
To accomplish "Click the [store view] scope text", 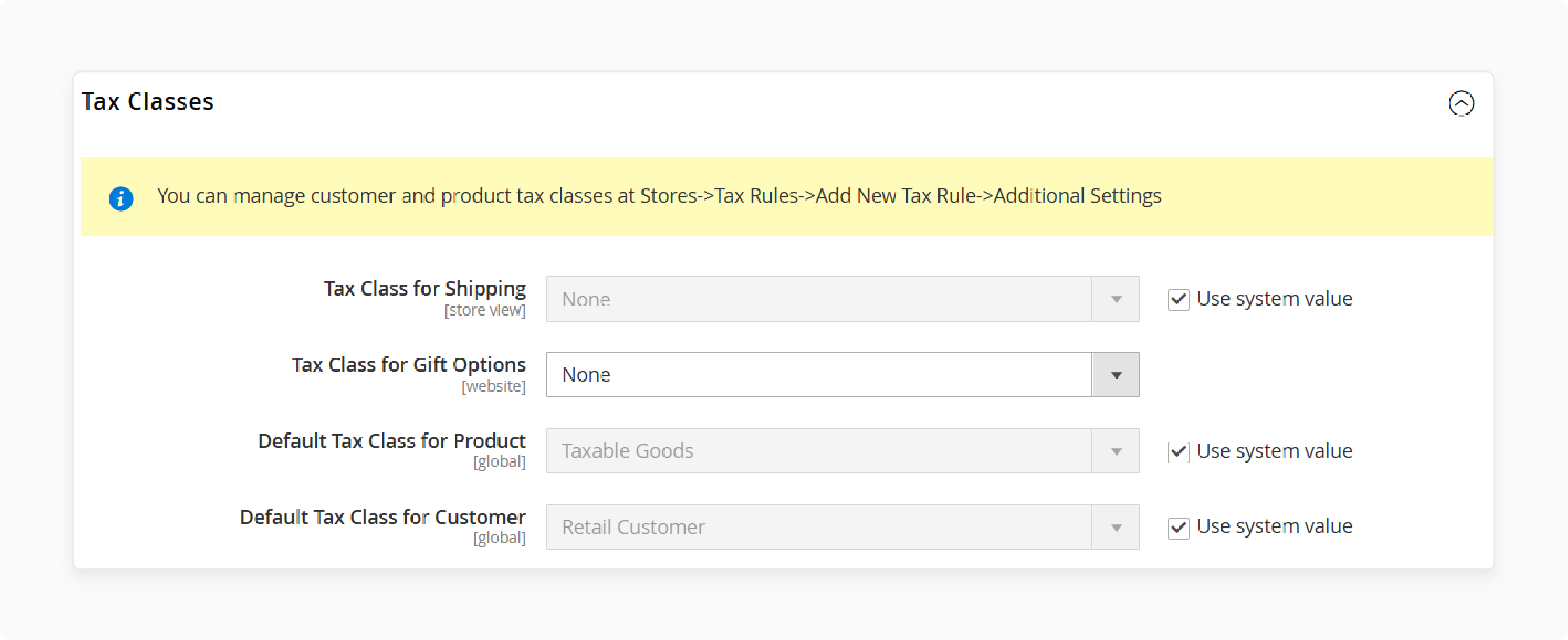I will (484, 310).
